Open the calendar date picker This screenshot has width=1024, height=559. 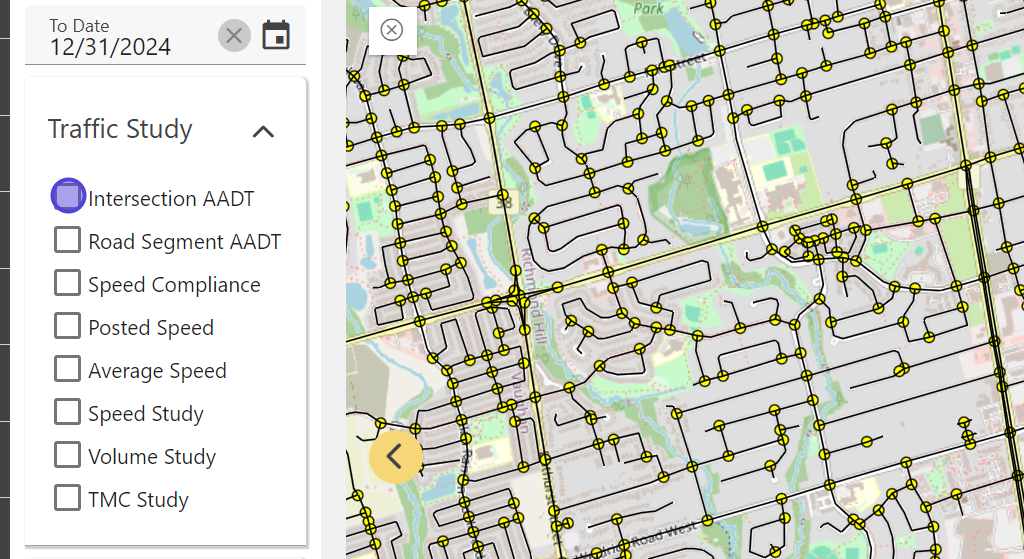tap(276, 35)
